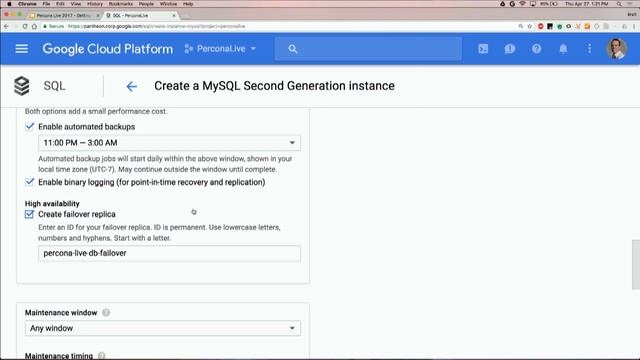Click the zoom magnifier in address bar
The height and width of the screenshot is (360, 640).
(x=521, y=26)
